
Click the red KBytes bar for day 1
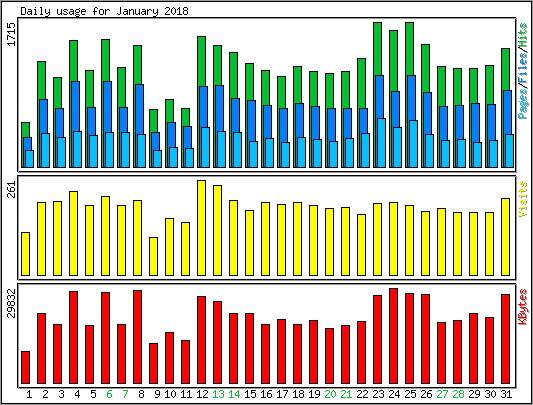25,368
